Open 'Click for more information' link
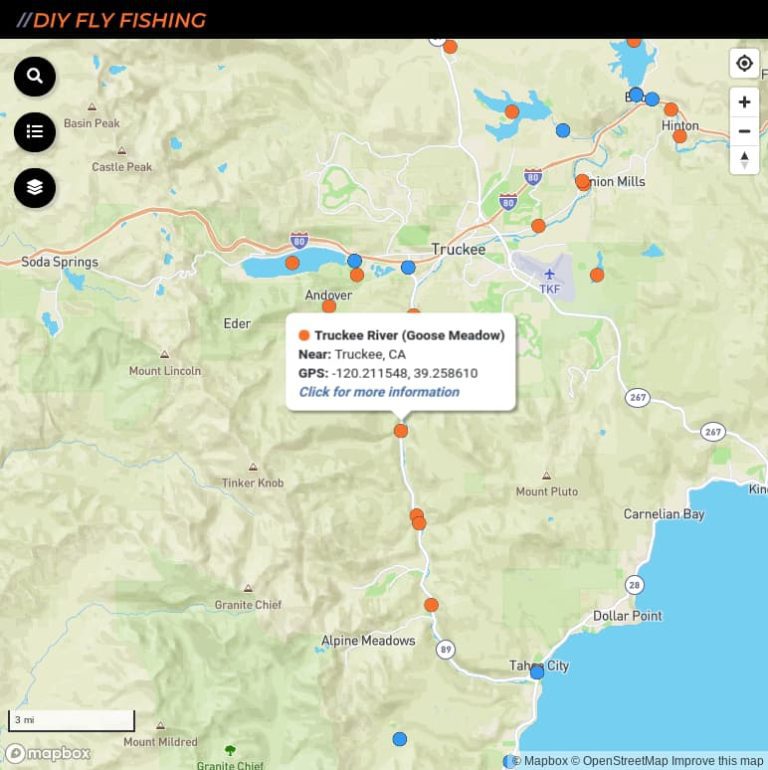Image resolution: width=768 pixels, height=770 pixels. click(x=379, y=392)
